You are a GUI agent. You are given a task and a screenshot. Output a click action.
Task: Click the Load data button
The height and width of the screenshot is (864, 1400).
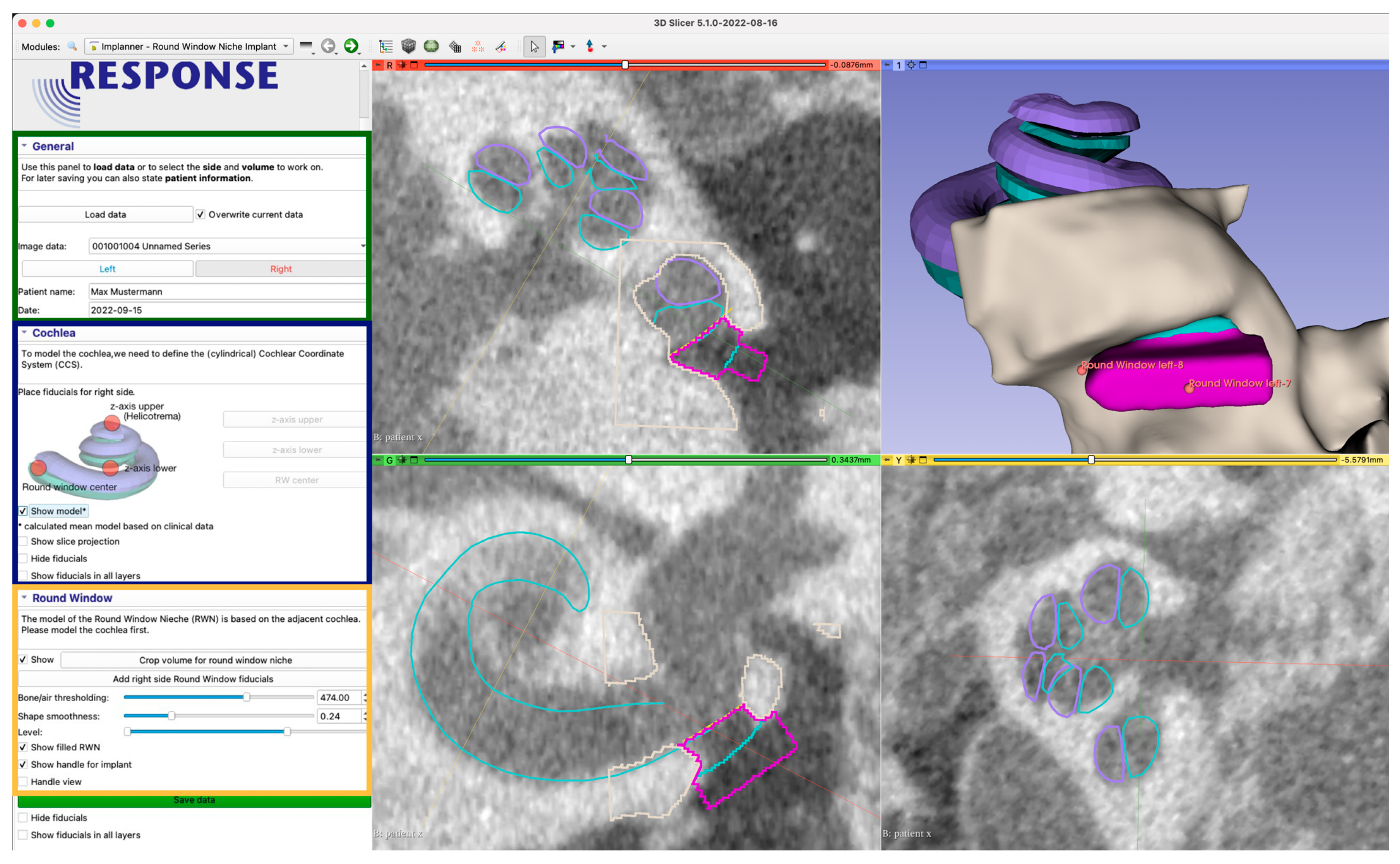[105, 214]
